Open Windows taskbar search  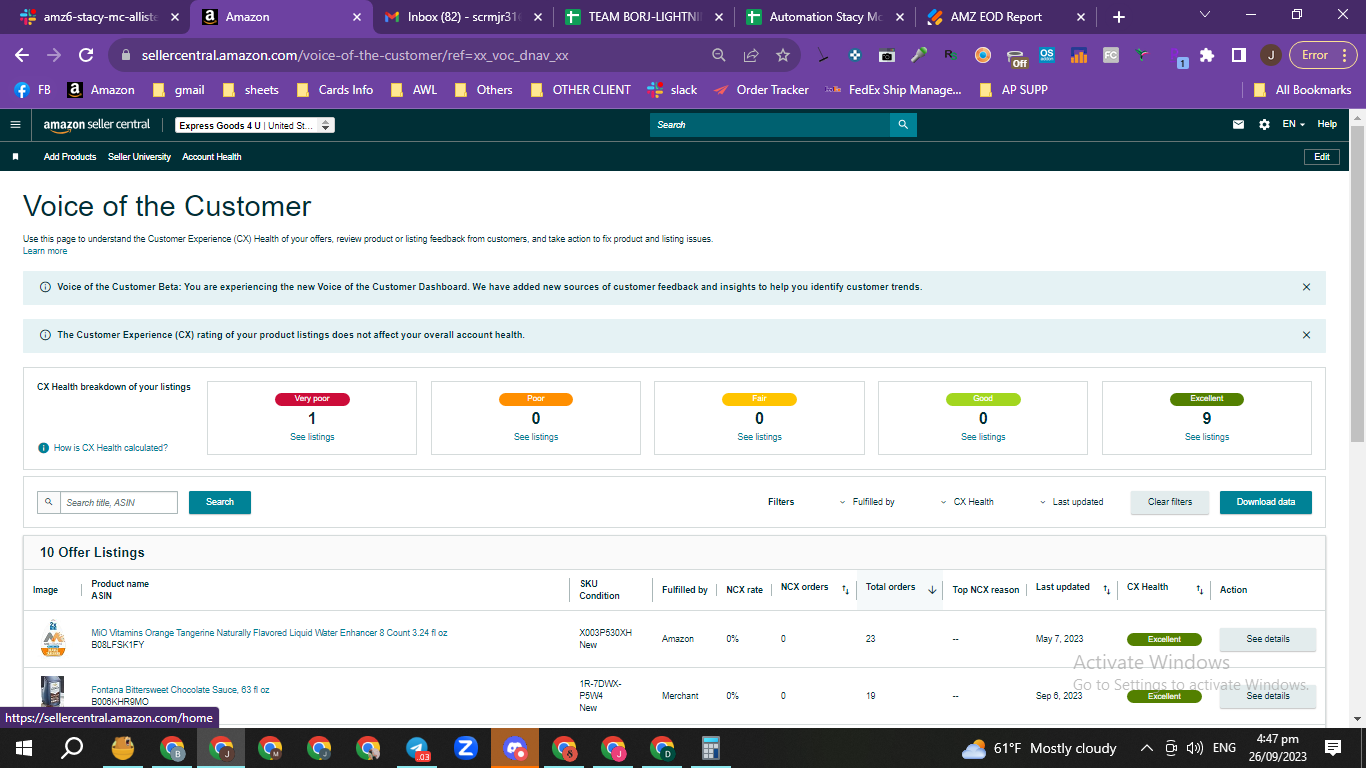click(72, 747)
